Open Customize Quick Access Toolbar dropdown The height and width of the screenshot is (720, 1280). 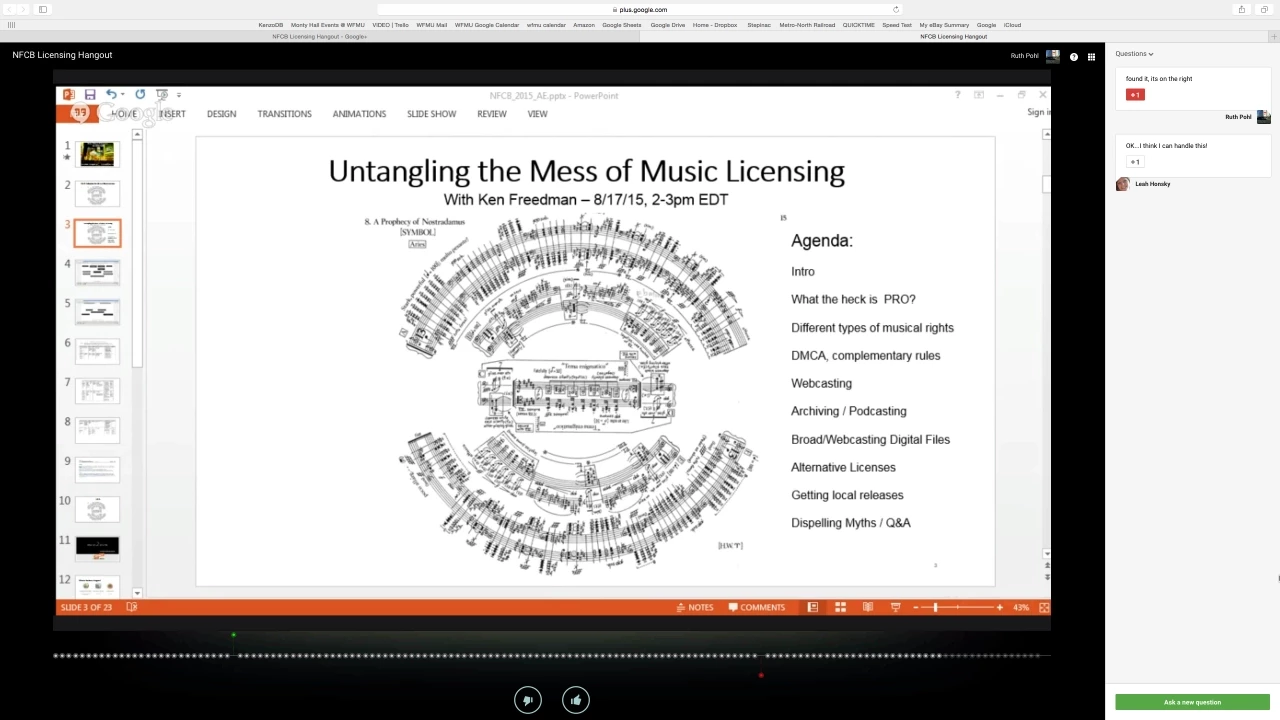(x=179, y=95)
